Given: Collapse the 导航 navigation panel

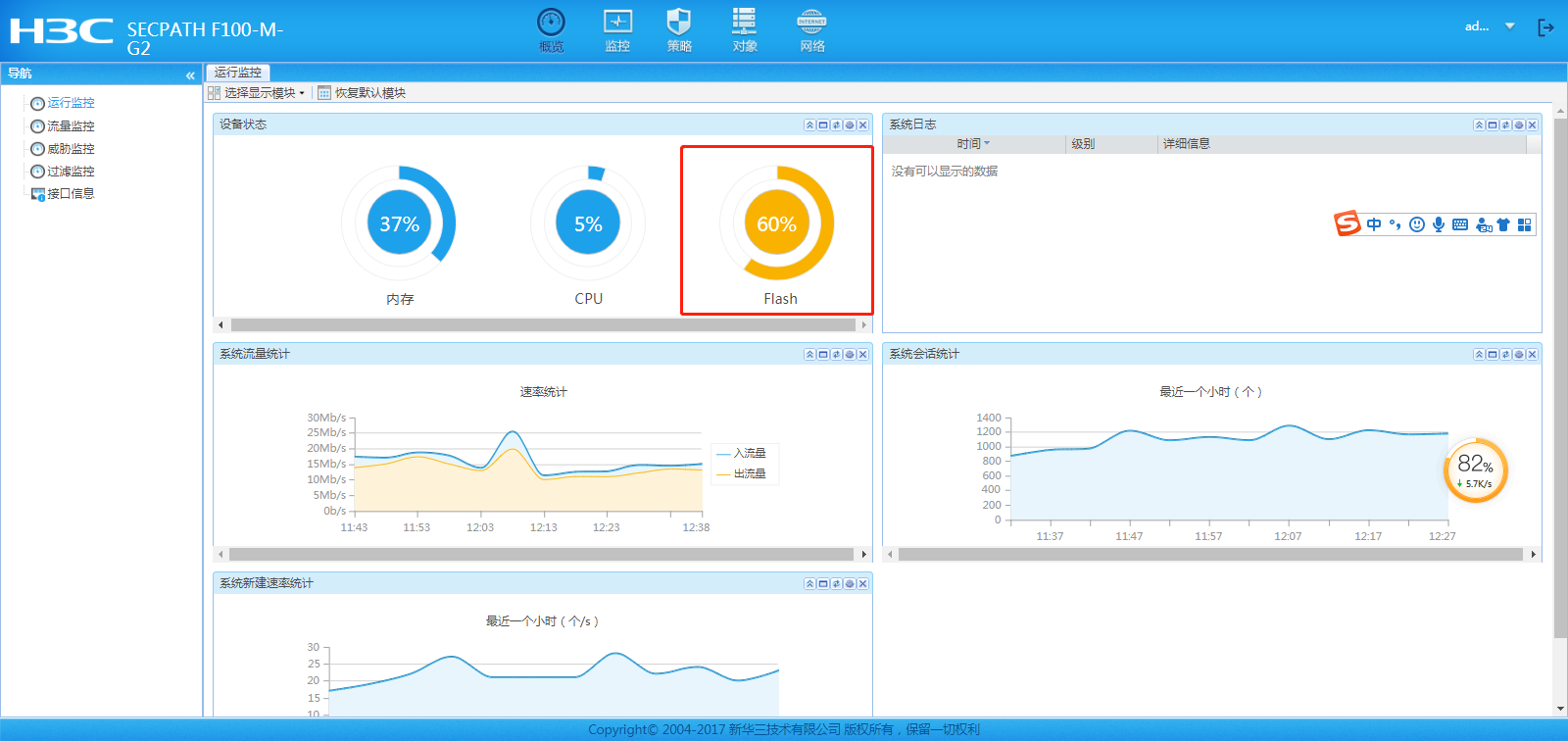Looking at the screenshot, I should pyautogui.click(x=190, y=74).
